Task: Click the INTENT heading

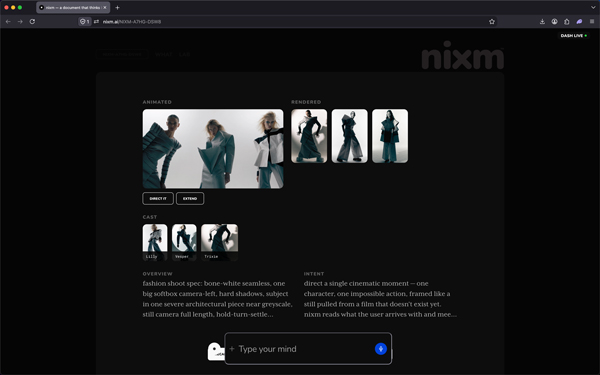Action: coord(314,274)
